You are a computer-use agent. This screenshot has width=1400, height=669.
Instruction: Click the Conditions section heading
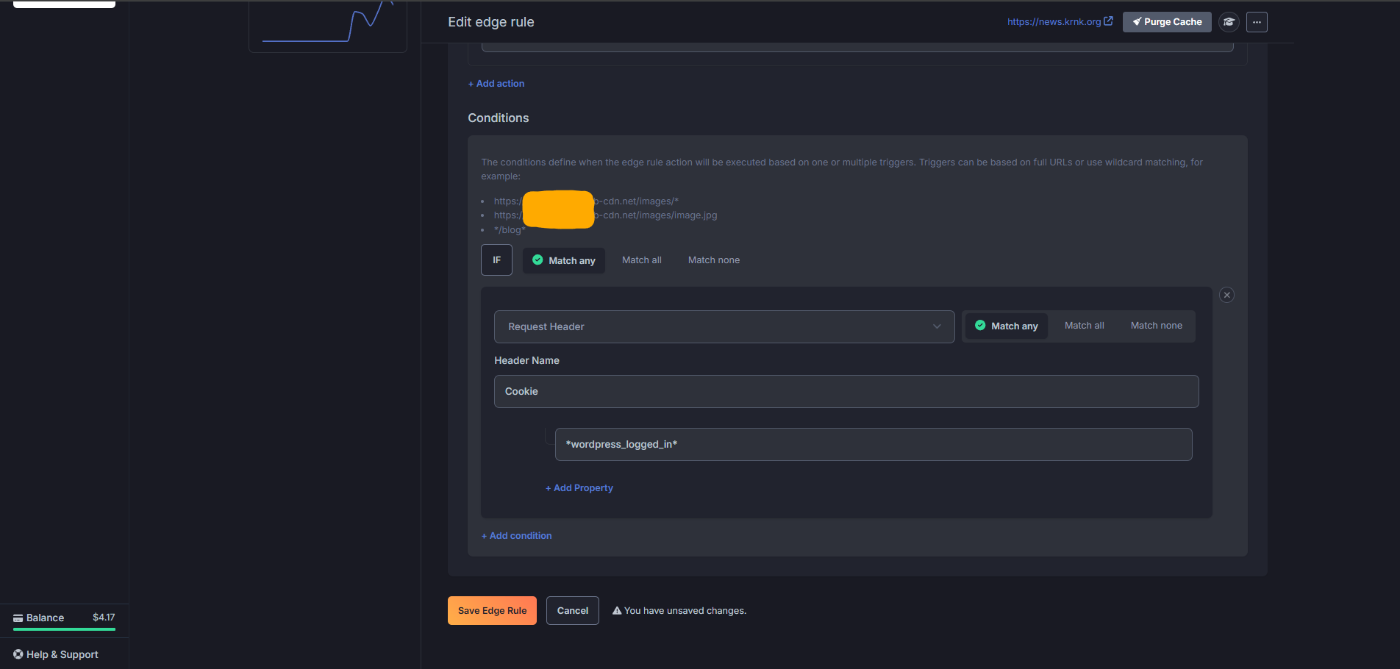(x=498, y=118)
